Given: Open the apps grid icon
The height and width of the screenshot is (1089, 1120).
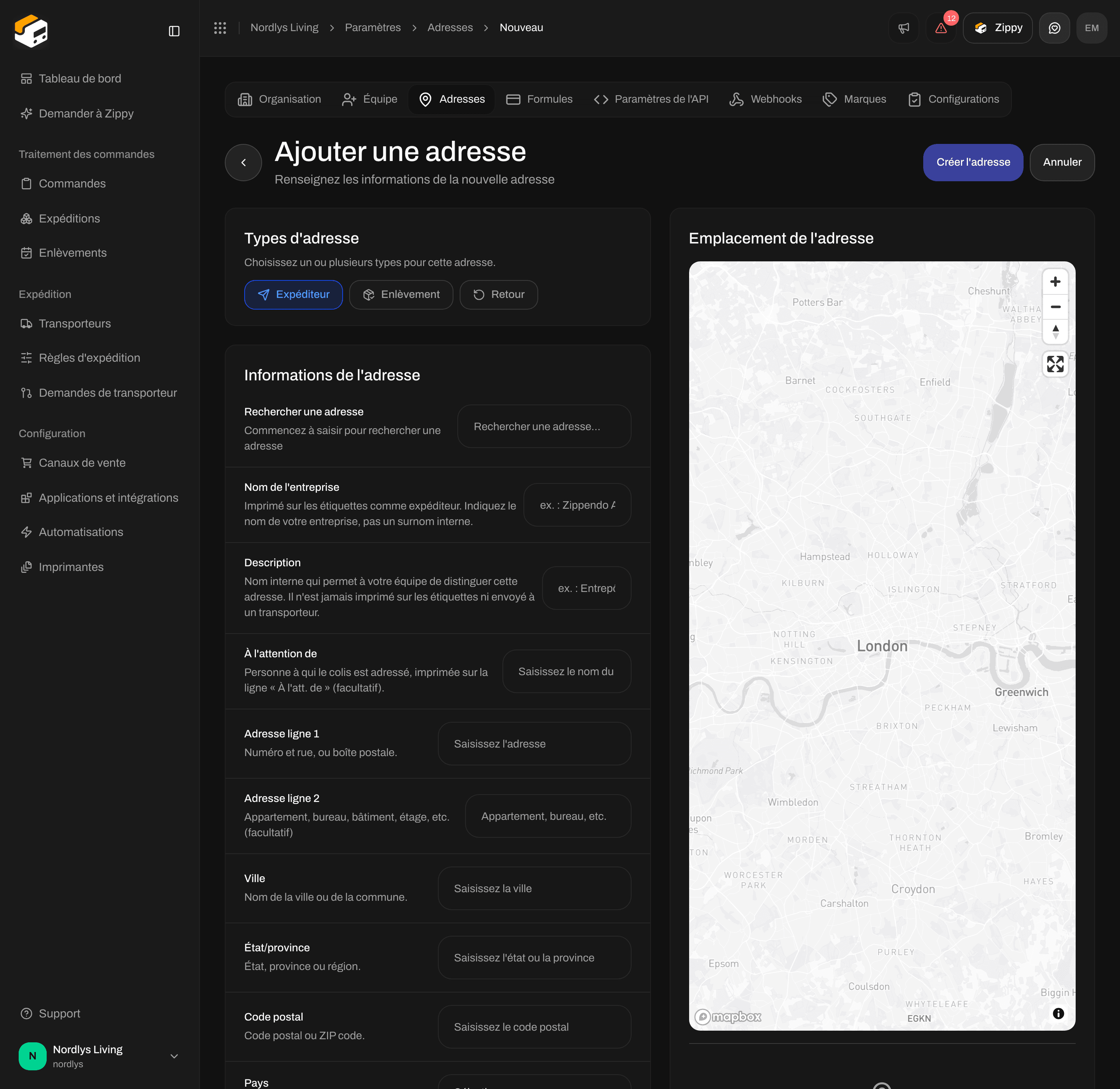Looking at the screenshot, I should point(220,28).
